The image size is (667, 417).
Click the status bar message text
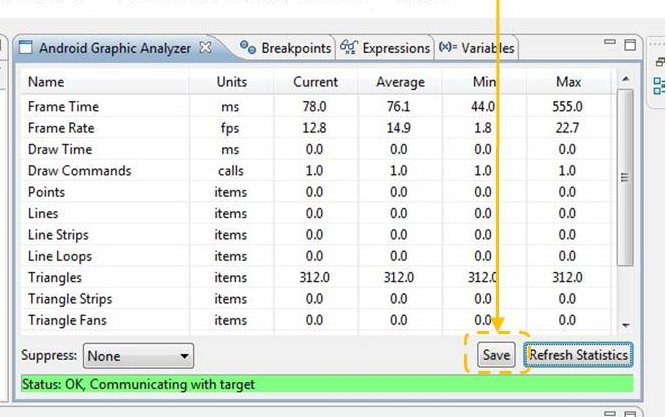click(138, 384)
